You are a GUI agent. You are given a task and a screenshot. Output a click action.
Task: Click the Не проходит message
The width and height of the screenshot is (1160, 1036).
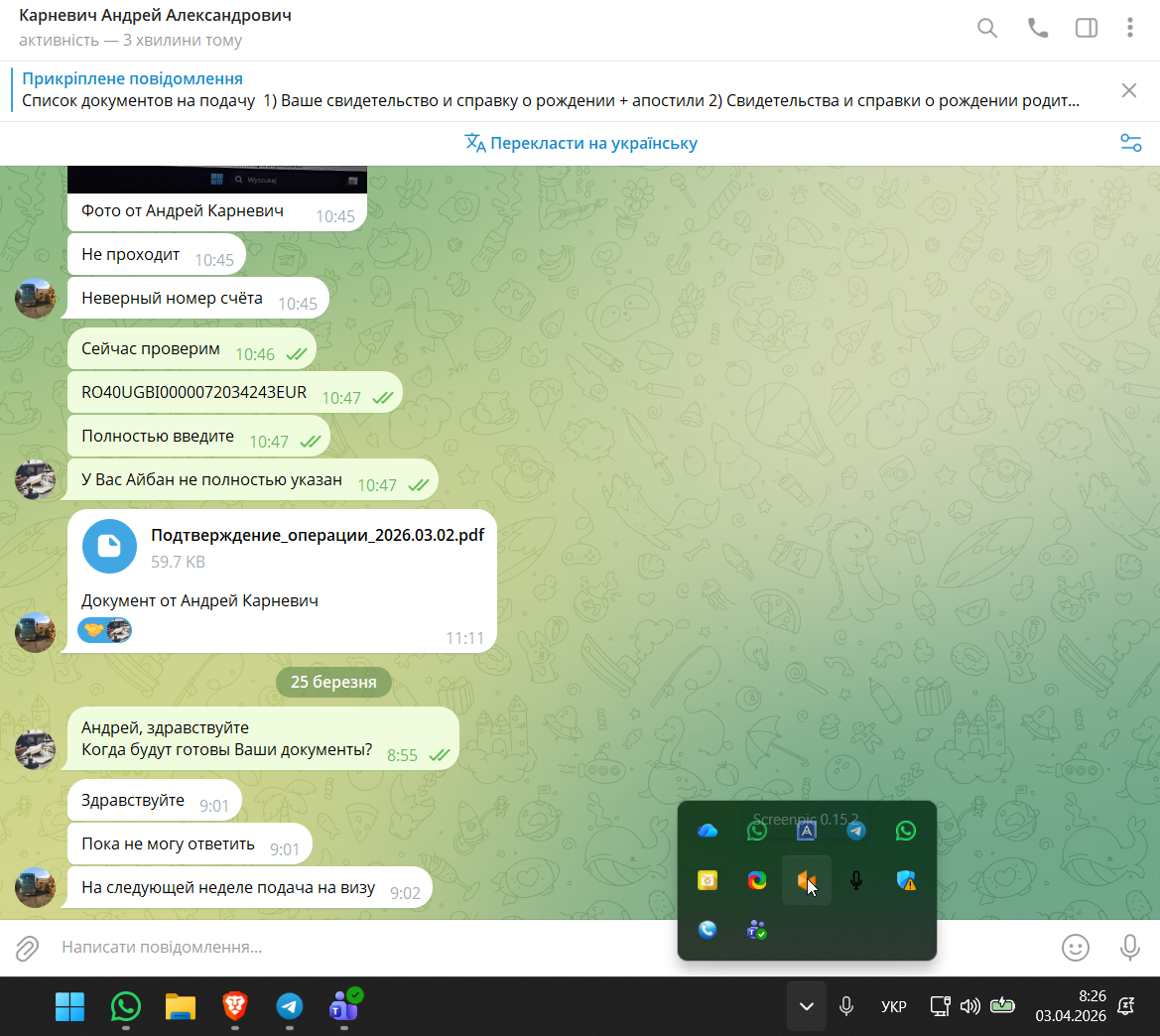pyautogui.click(x=156, y=255)
